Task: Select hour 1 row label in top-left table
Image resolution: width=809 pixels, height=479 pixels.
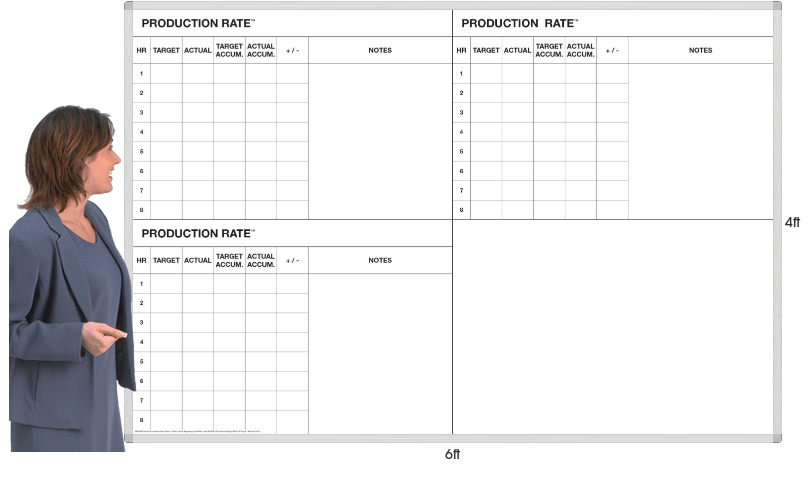Action: point(141,74)
